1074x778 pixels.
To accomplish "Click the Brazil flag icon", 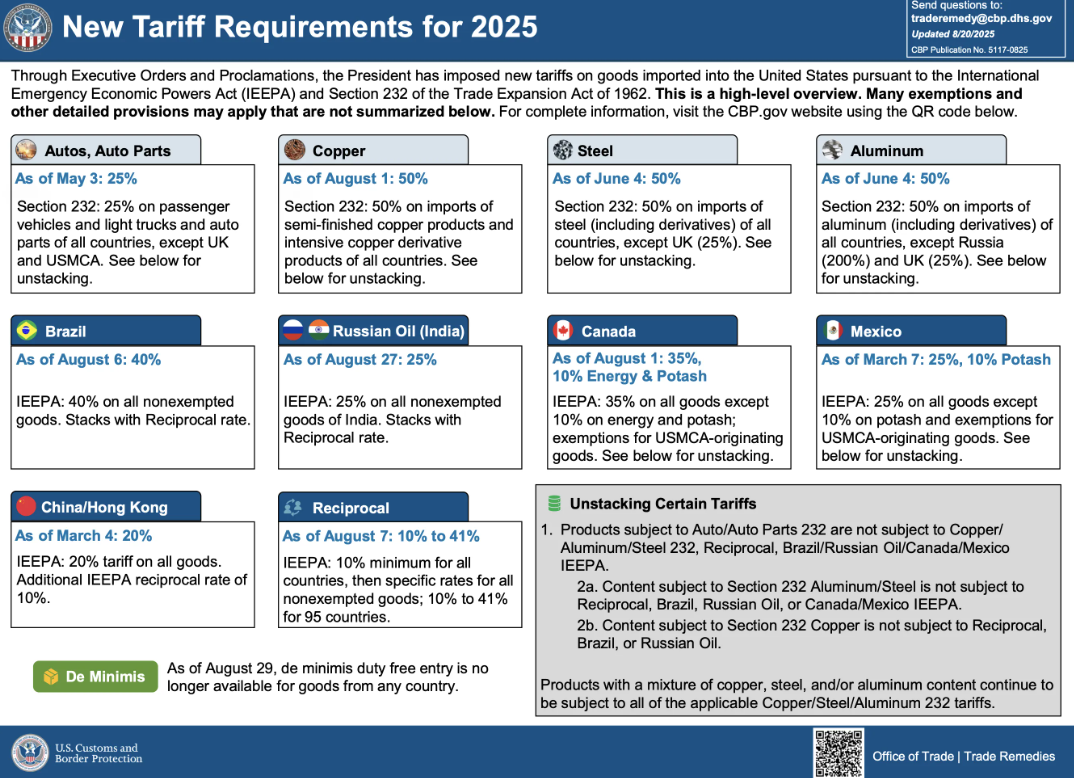I will tap(27, 331).
